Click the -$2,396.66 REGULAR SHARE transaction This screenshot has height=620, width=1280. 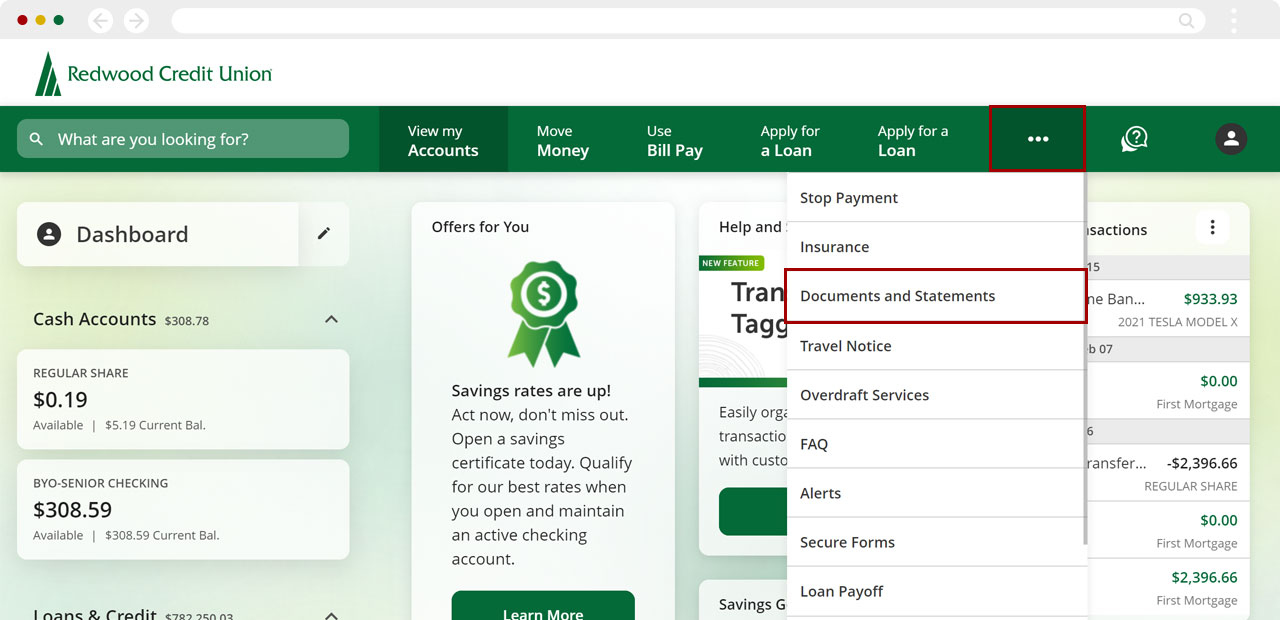(x=1168, y=474)
